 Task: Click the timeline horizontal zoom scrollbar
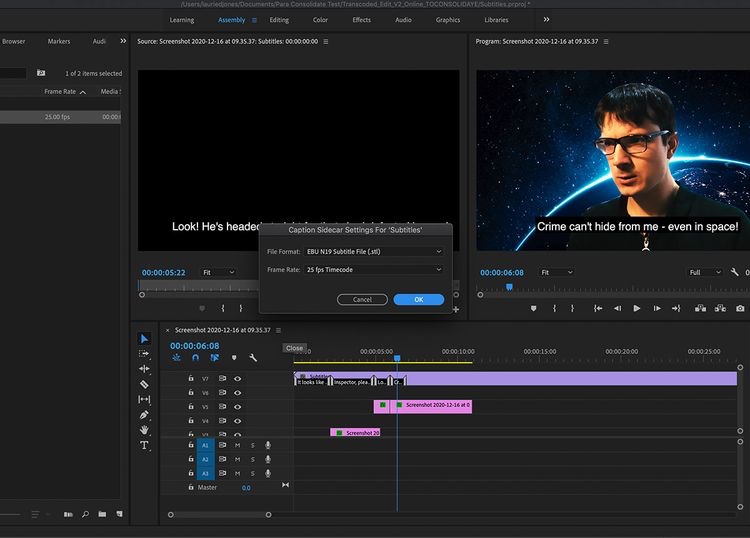tap(220, 515)
